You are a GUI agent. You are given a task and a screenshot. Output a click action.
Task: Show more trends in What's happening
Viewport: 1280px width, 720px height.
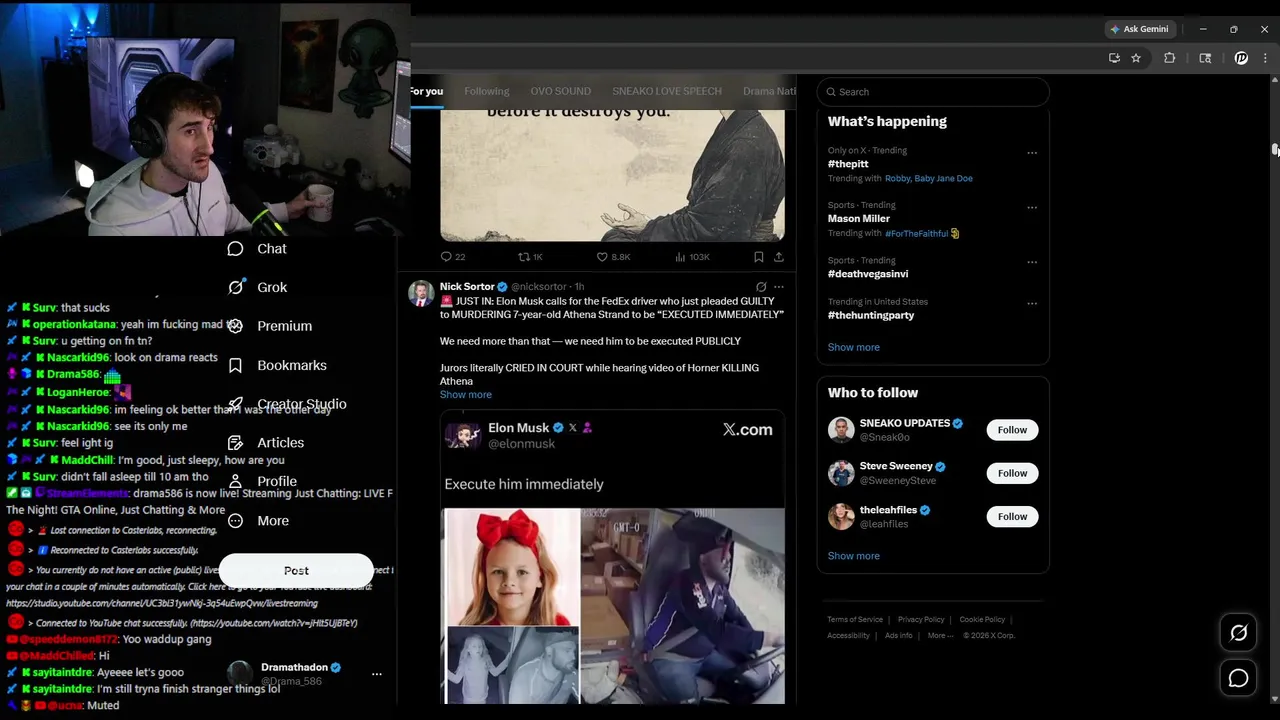[x=854, y=347]
